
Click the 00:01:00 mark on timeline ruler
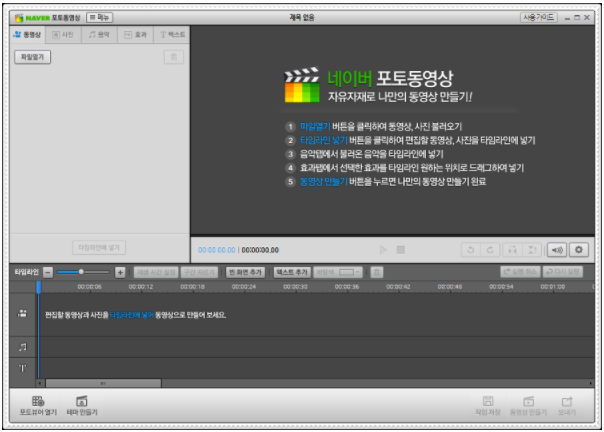(x=552, y=287)
